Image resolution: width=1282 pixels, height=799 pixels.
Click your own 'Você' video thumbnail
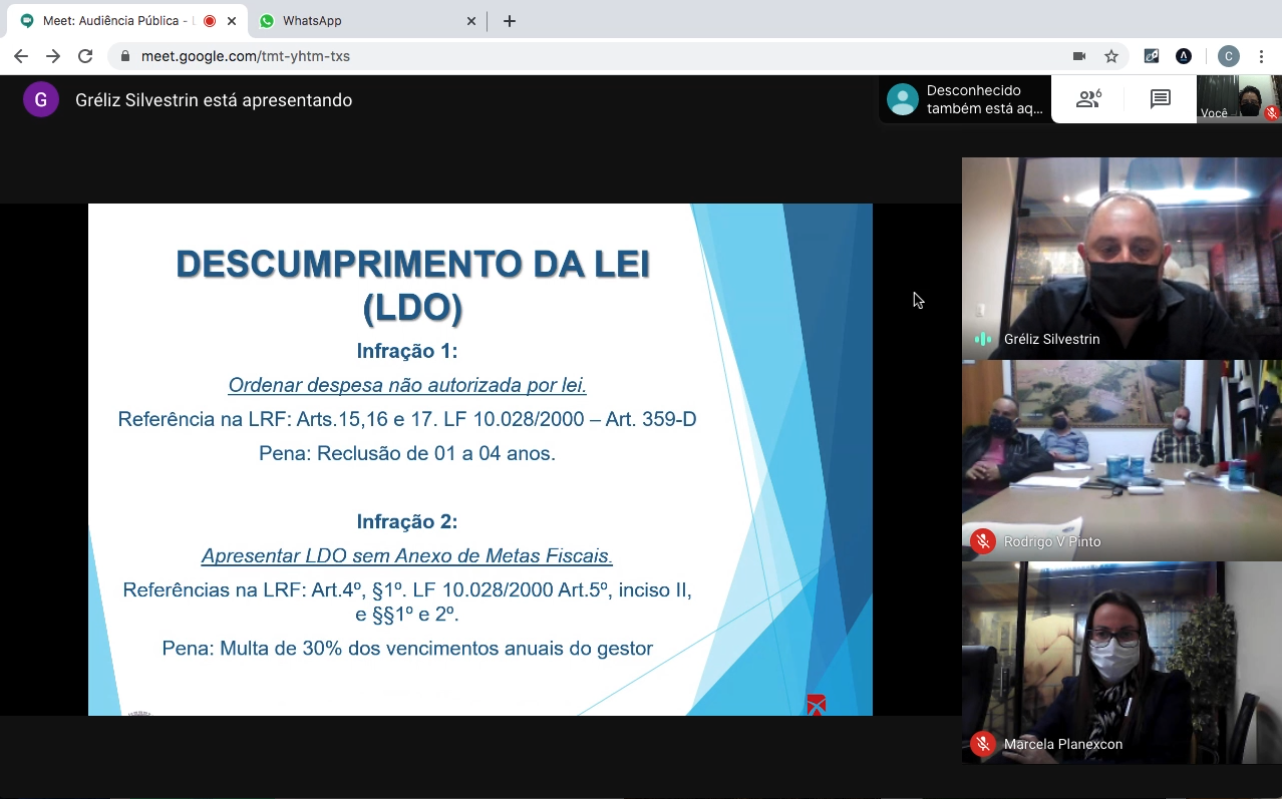[1238, 99]
